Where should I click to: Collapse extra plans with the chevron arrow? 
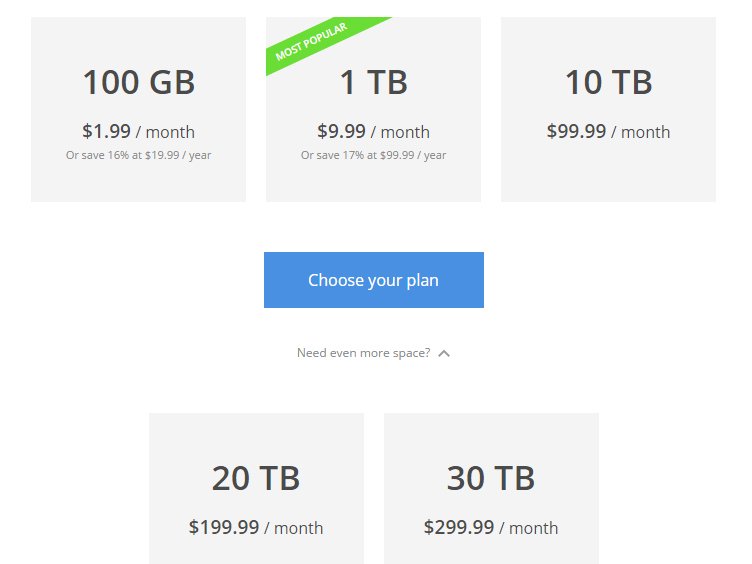[x=444, y=353]
